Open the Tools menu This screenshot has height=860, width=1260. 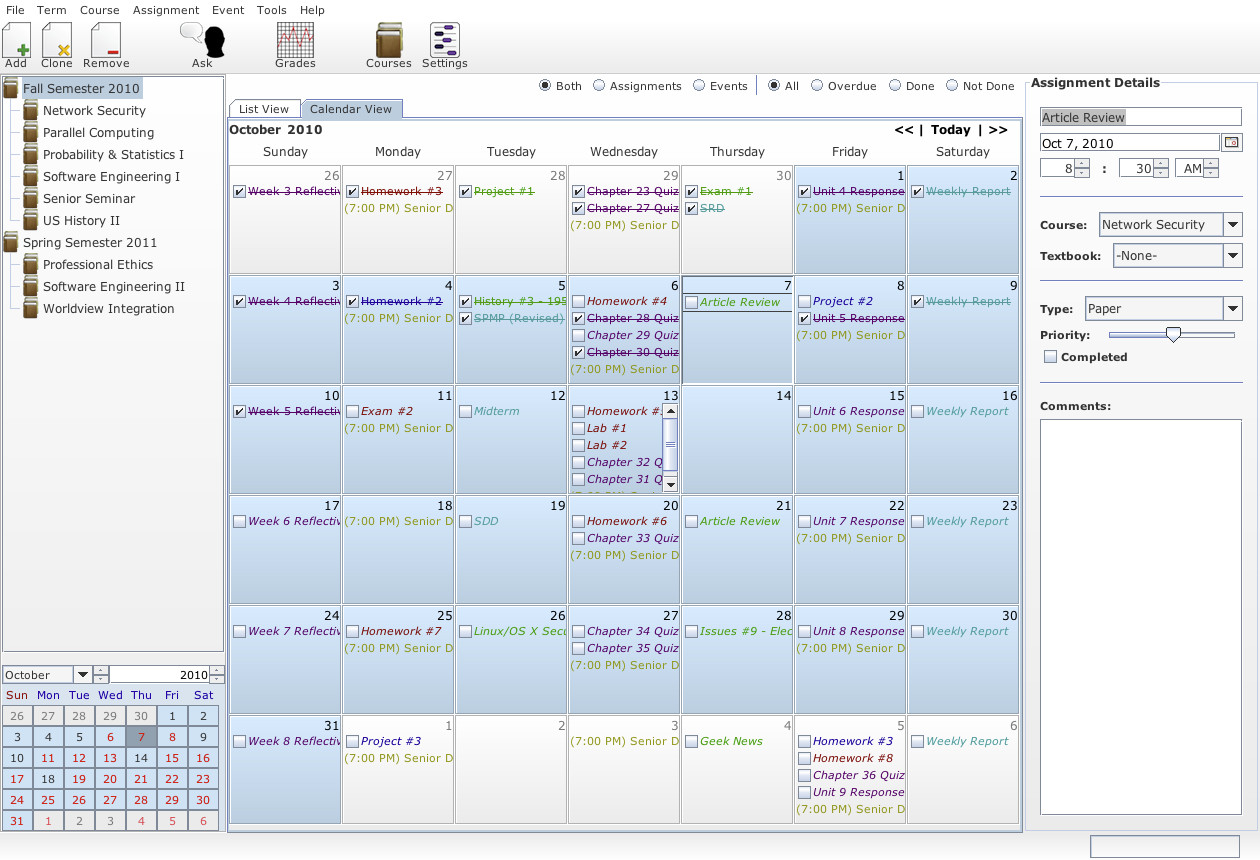click(271, 10)
